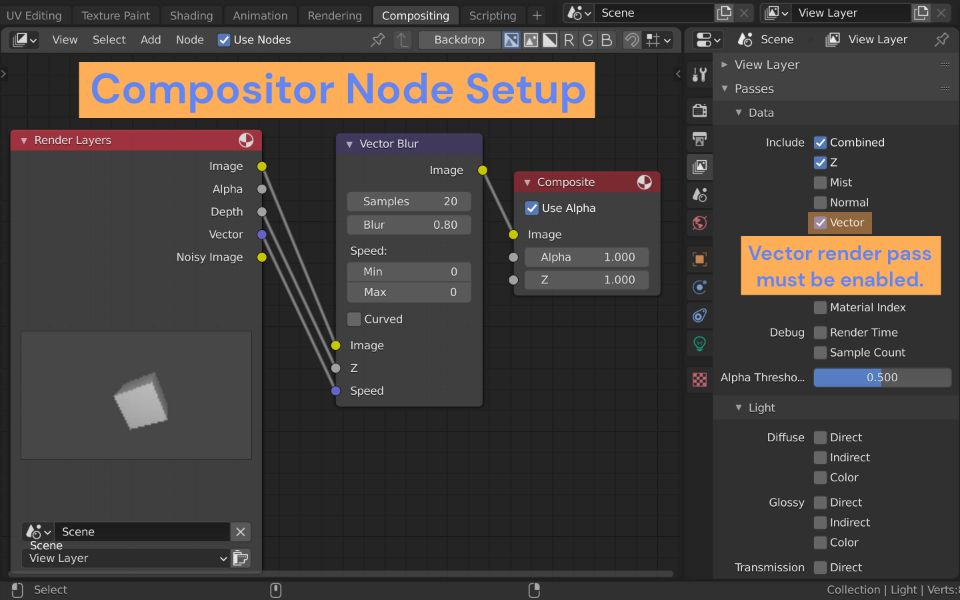Open the Add menu in the compositor
This screenshot has width=960, height=600.
point(150,40)
